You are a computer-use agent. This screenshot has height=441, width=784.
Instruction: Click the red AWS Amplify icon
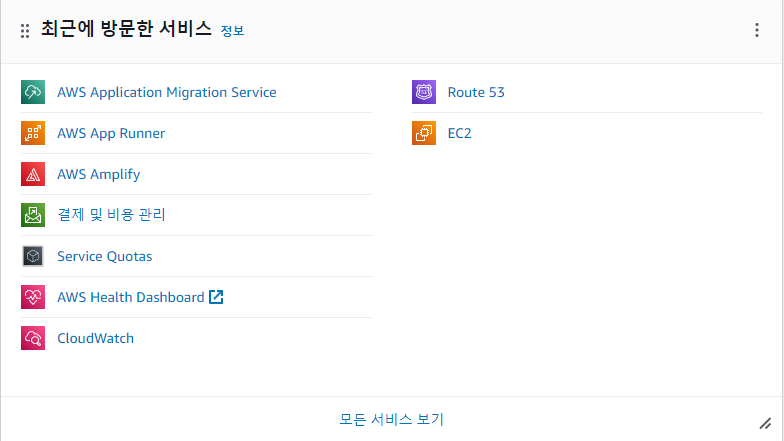click(x=33, y=174)
